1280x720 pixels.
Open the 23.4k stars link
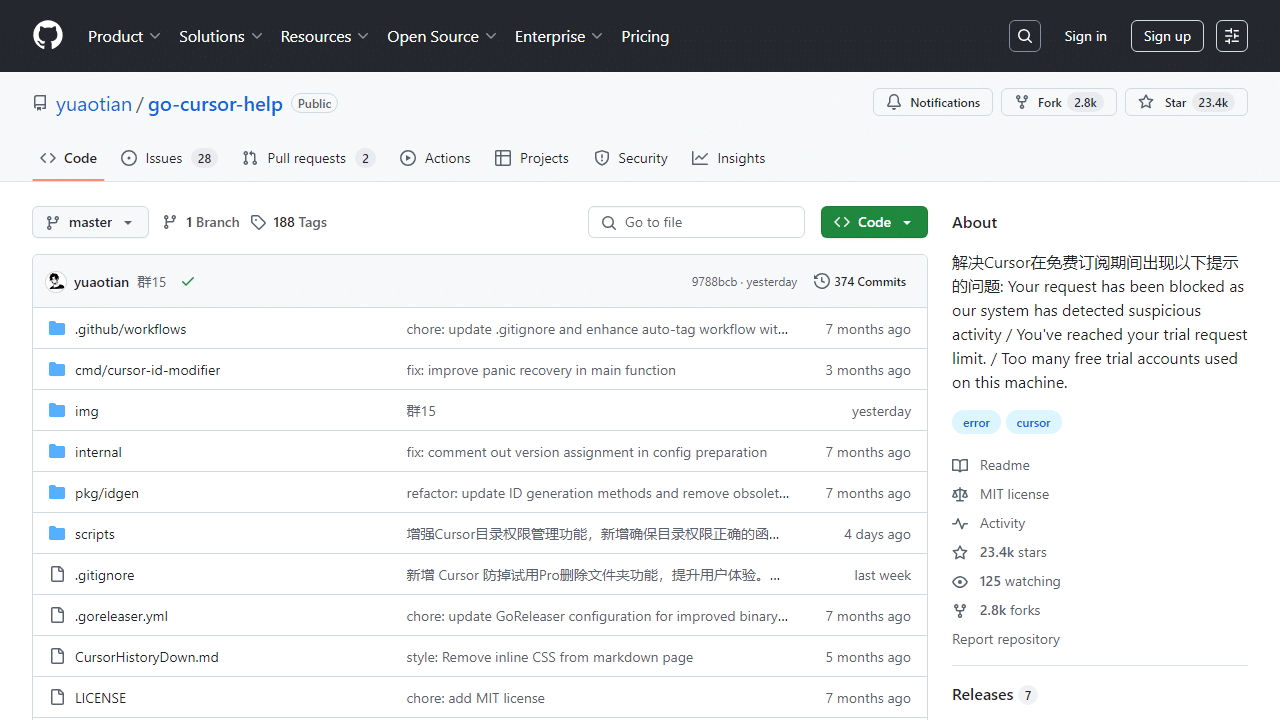tap(1001, 552)
